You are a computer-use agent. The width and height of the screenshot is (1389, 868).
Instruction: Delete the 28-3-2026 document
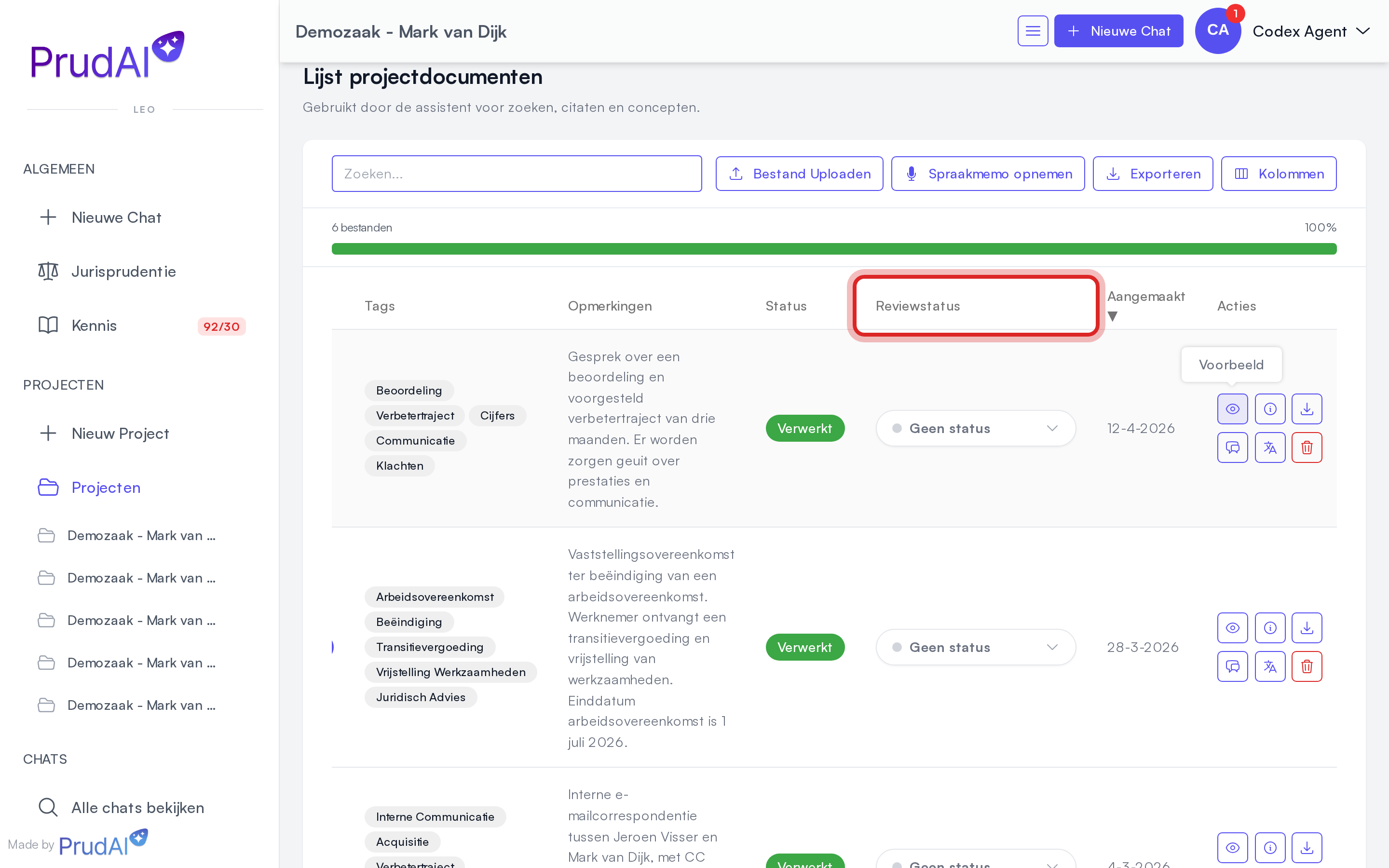1307,666
